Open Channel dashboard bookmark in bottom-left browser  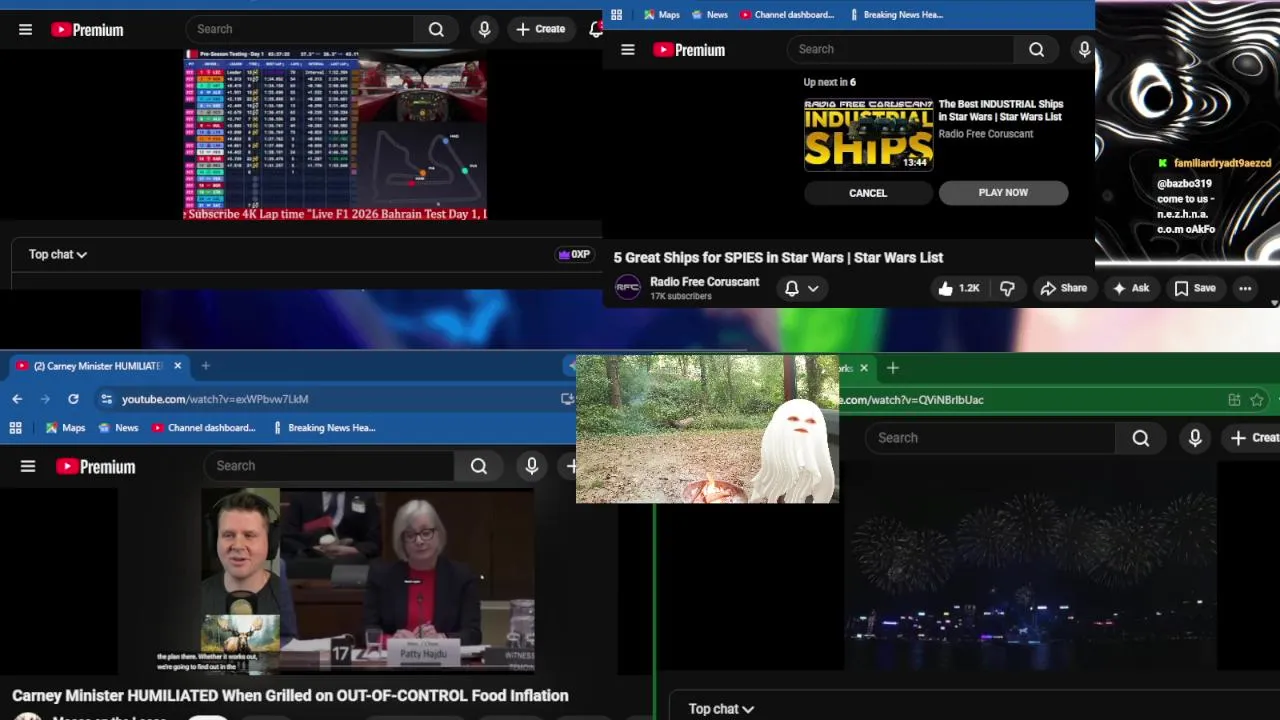click(203, 428)
